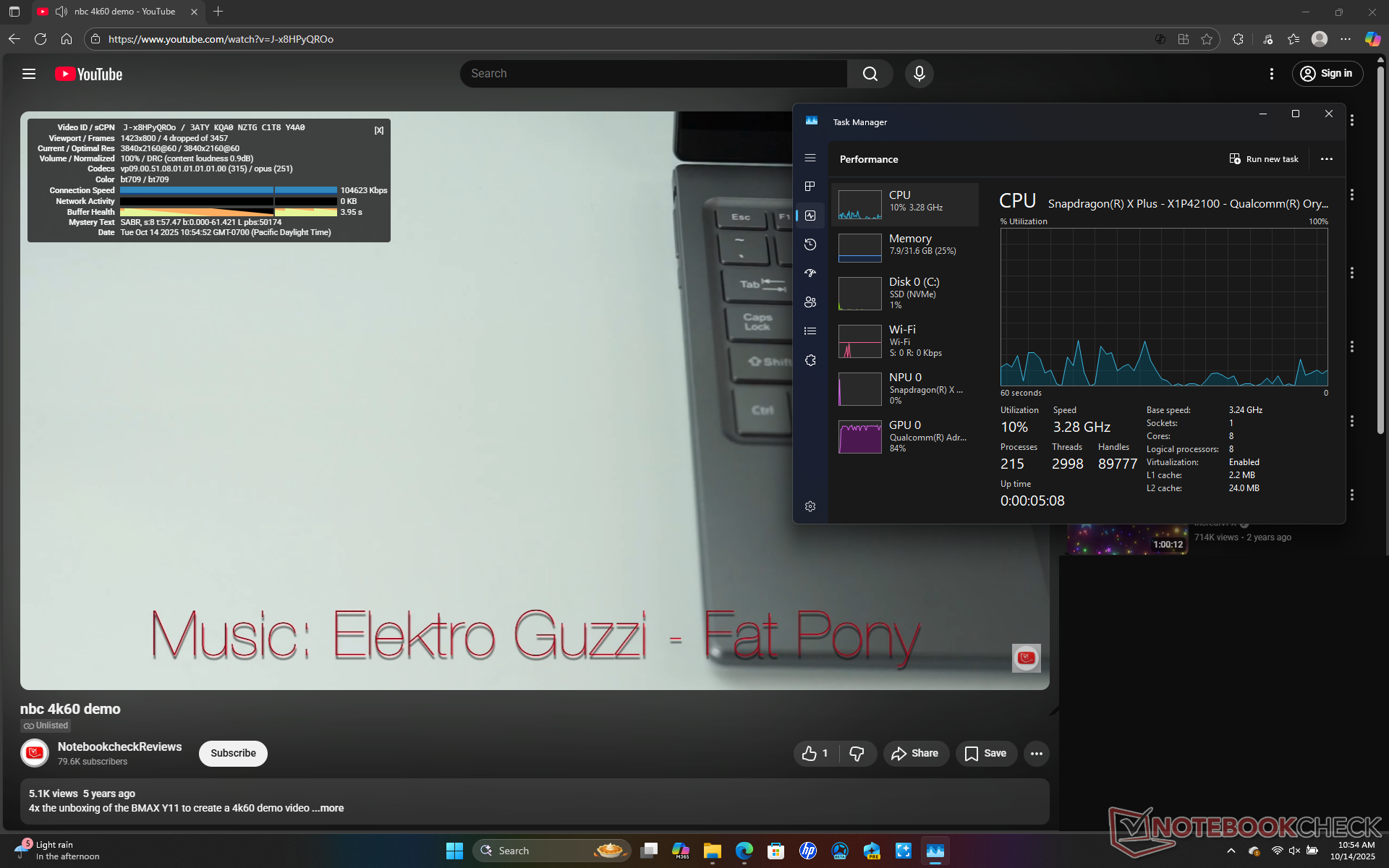The width and height of the screenshot is (1389, 868).
Task: Open Task Manager Users page icon
Action: pos(810,302)
